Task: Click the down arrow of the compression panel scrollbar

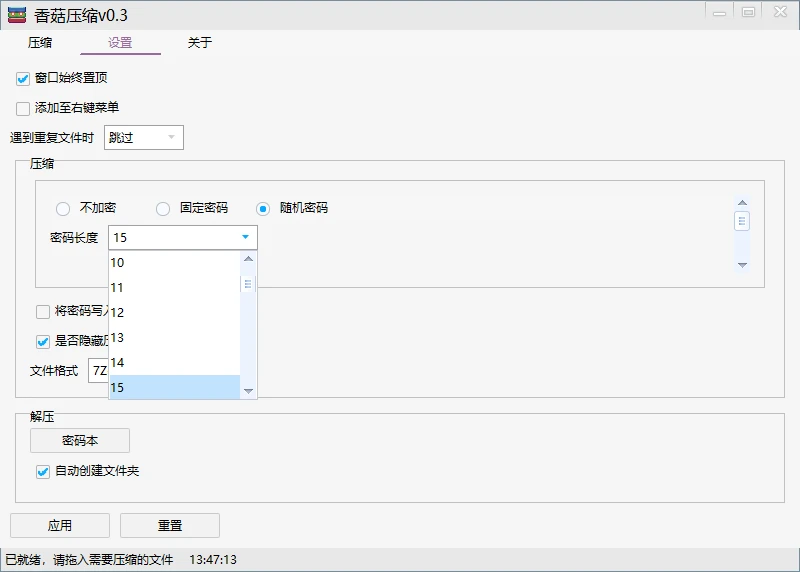Action: coord(742,265)
